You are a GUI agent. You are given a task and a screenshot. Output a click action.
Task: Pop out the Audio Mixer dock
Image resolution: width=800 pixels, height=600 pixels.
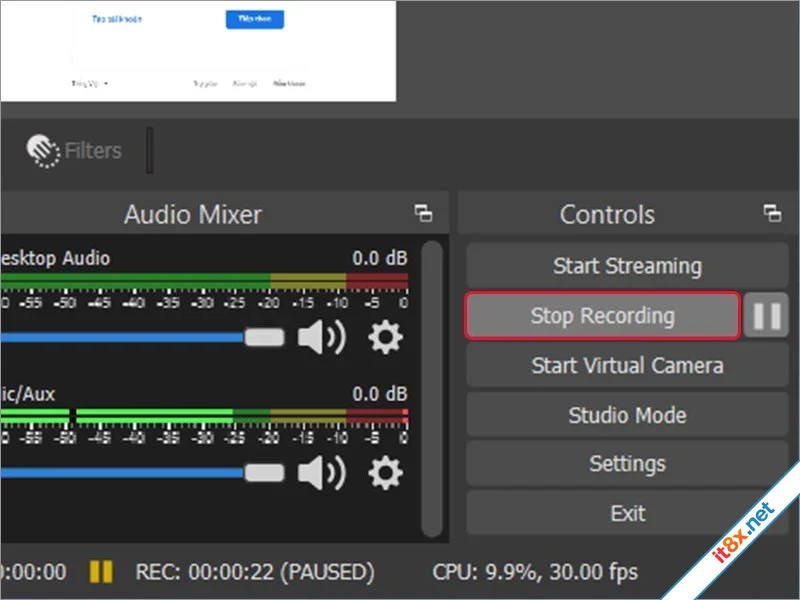423,213
